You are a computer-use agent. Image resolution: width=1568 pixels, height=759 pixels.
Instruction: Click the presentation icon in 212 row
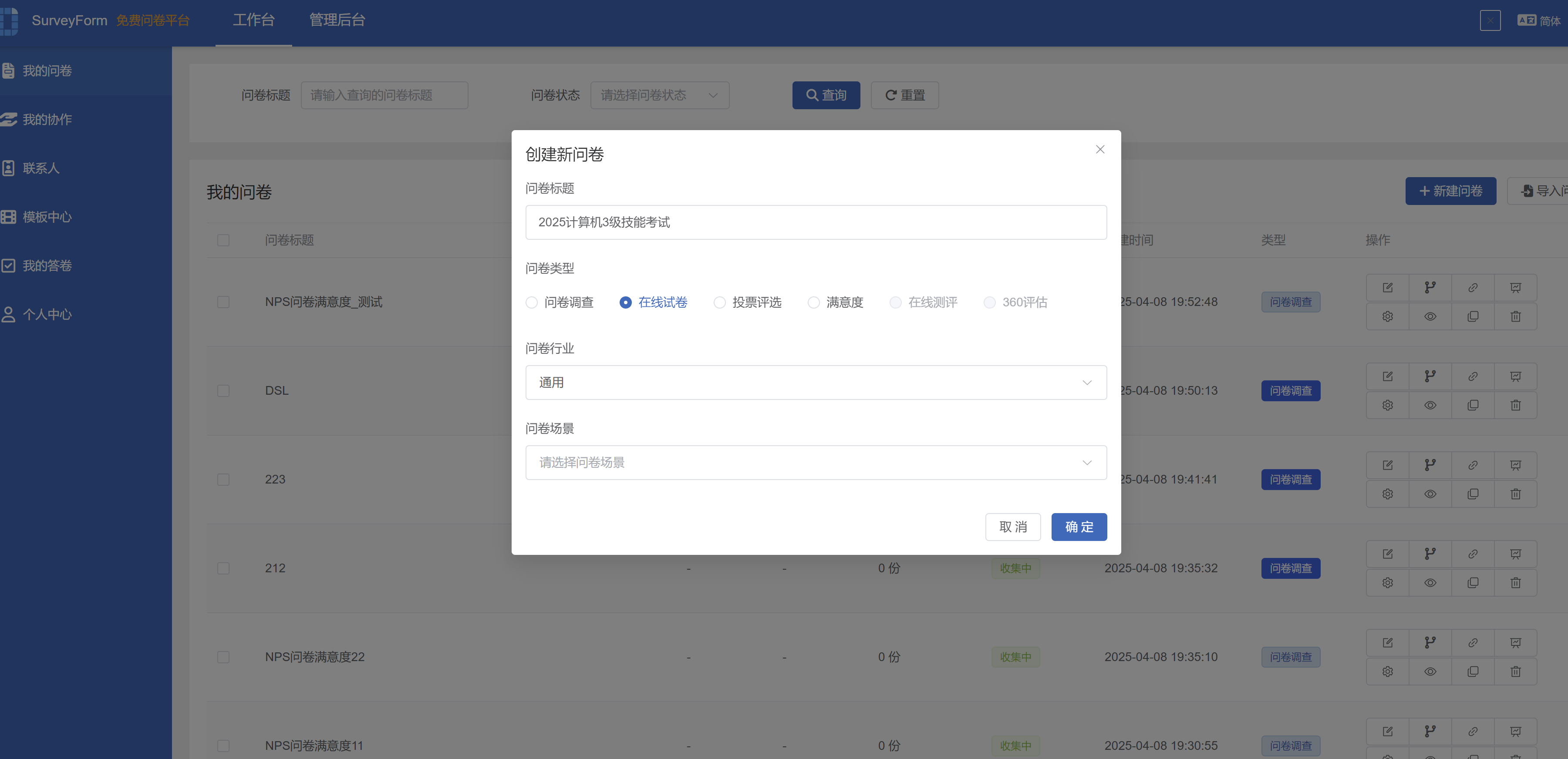tap(1515, 554)
